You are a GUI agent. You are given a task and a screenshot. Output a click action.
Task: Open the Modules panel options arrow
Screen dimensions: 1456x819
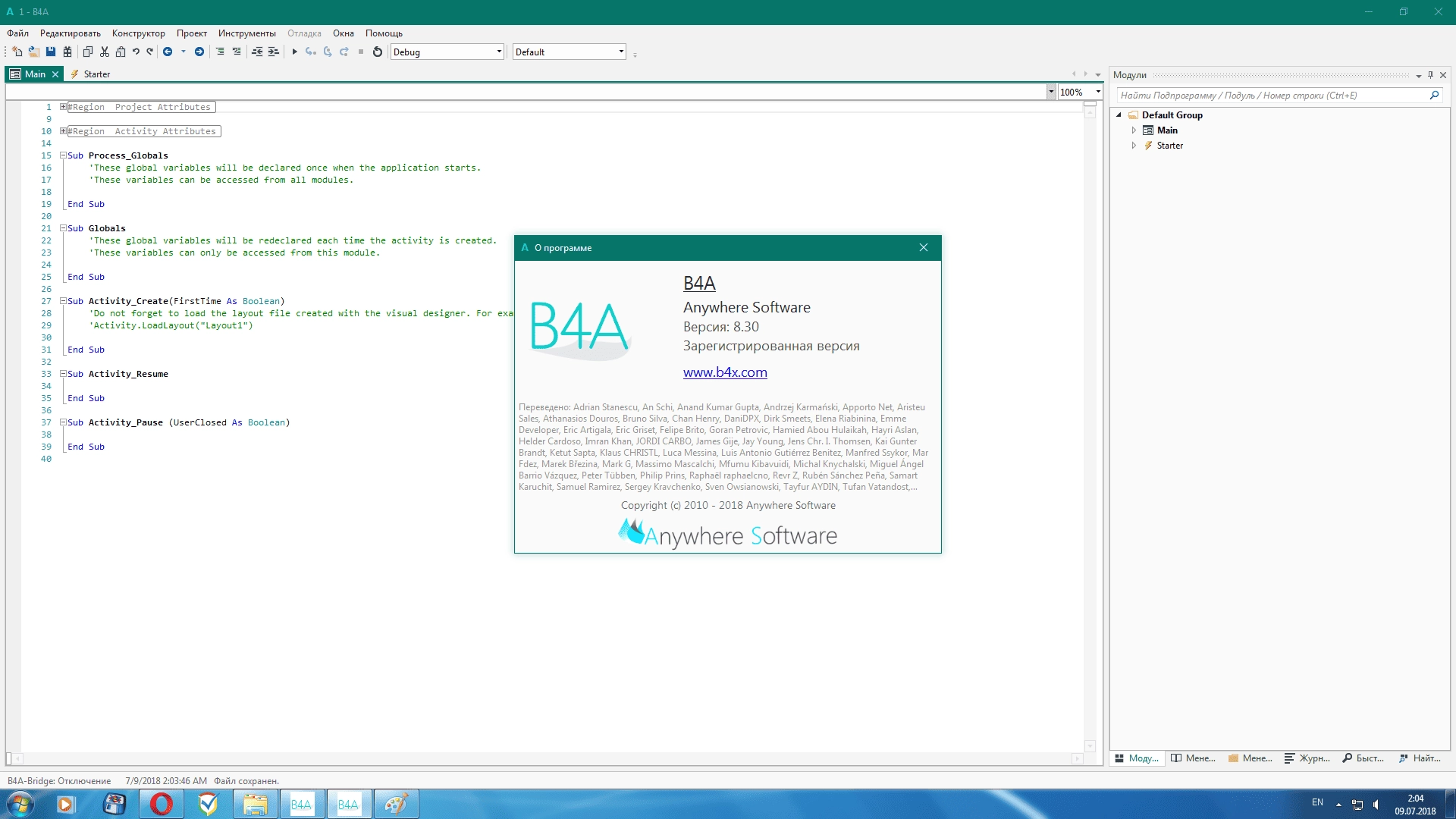1418,75
